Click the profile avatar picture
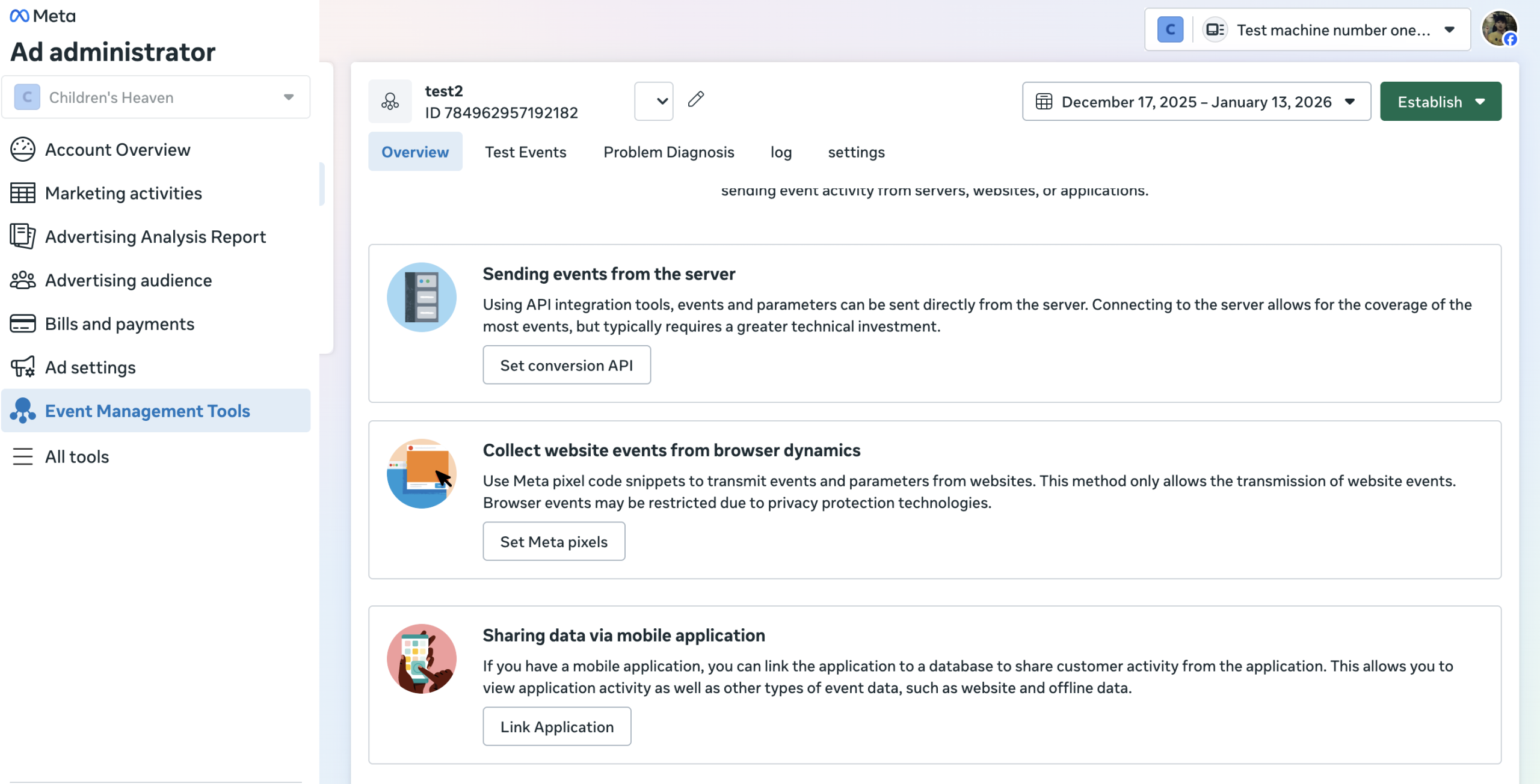The image size is (1540, 784). point(1499,28)
